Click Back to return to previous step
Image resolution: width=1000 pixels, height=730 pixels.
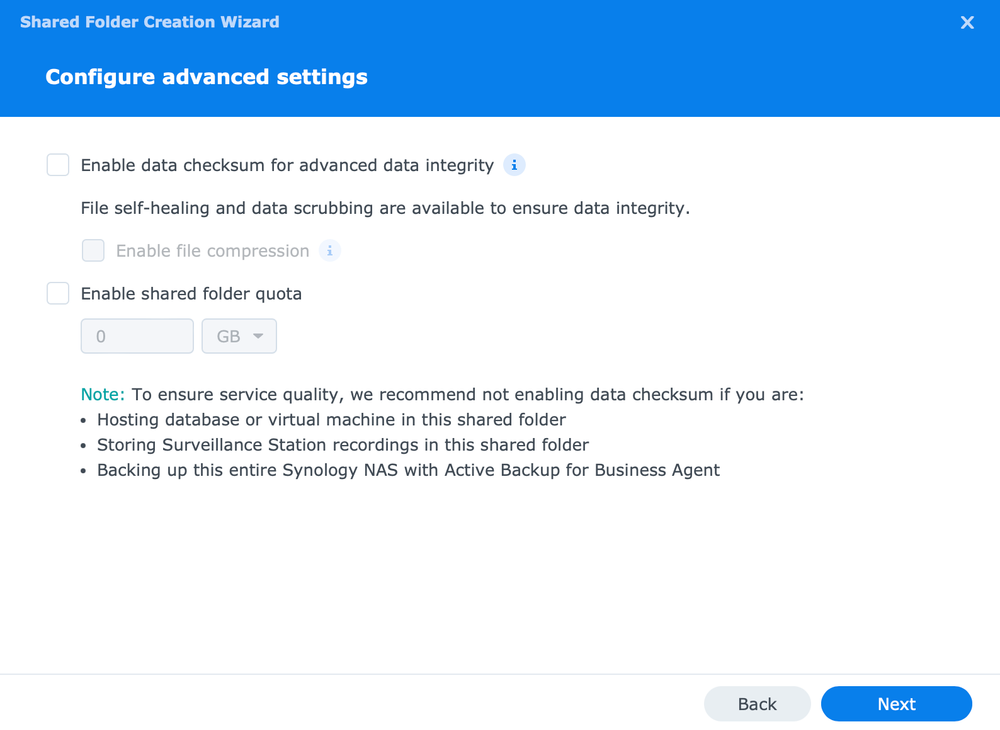757,704
